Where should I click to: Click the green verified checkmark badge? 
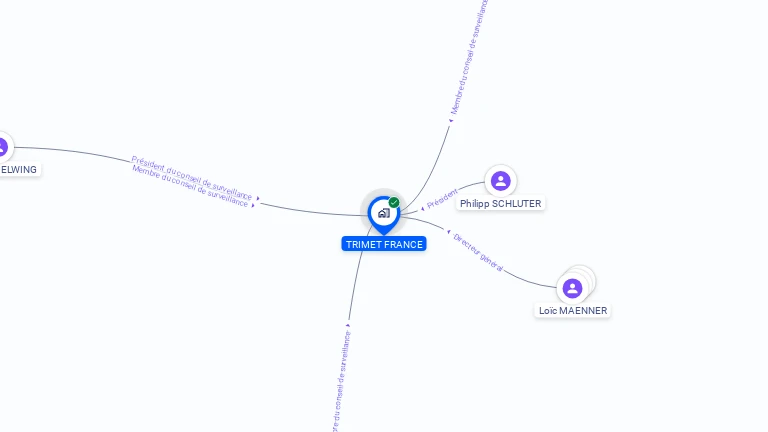[394, 202]
